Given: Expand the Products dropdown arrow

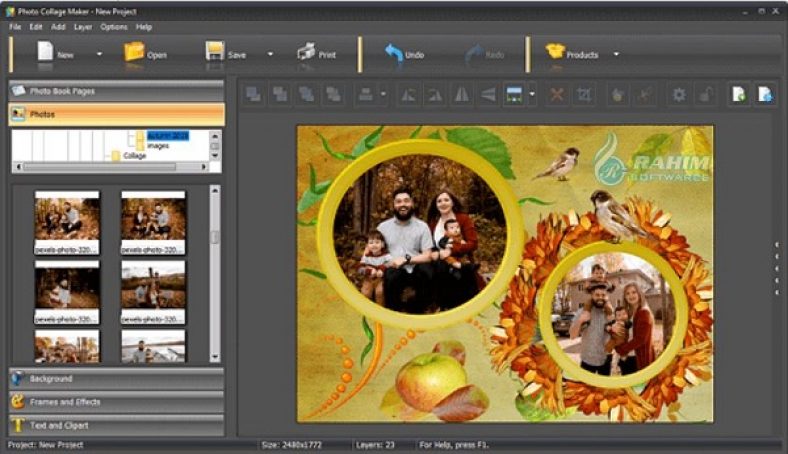Looking at the screenshot, I should click(616, 54).
